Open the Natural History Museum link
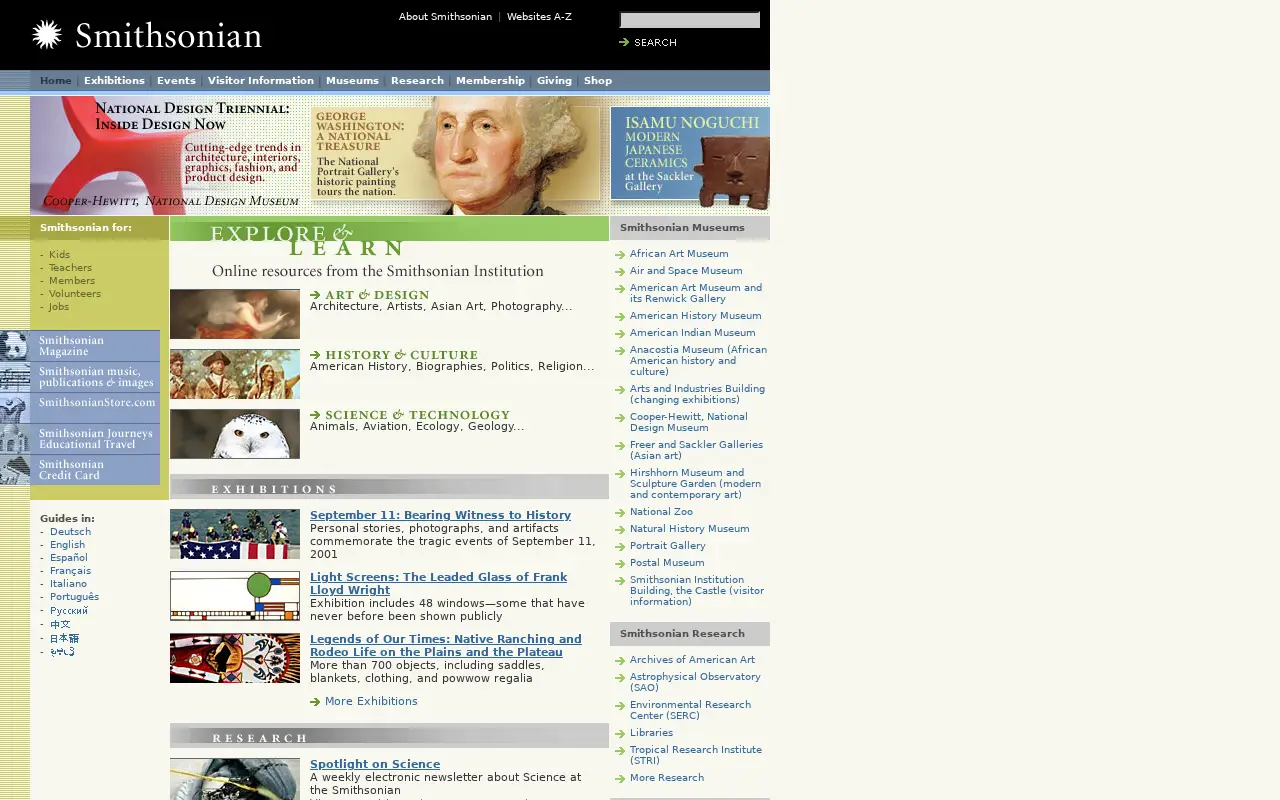 [x=689, y=529]
